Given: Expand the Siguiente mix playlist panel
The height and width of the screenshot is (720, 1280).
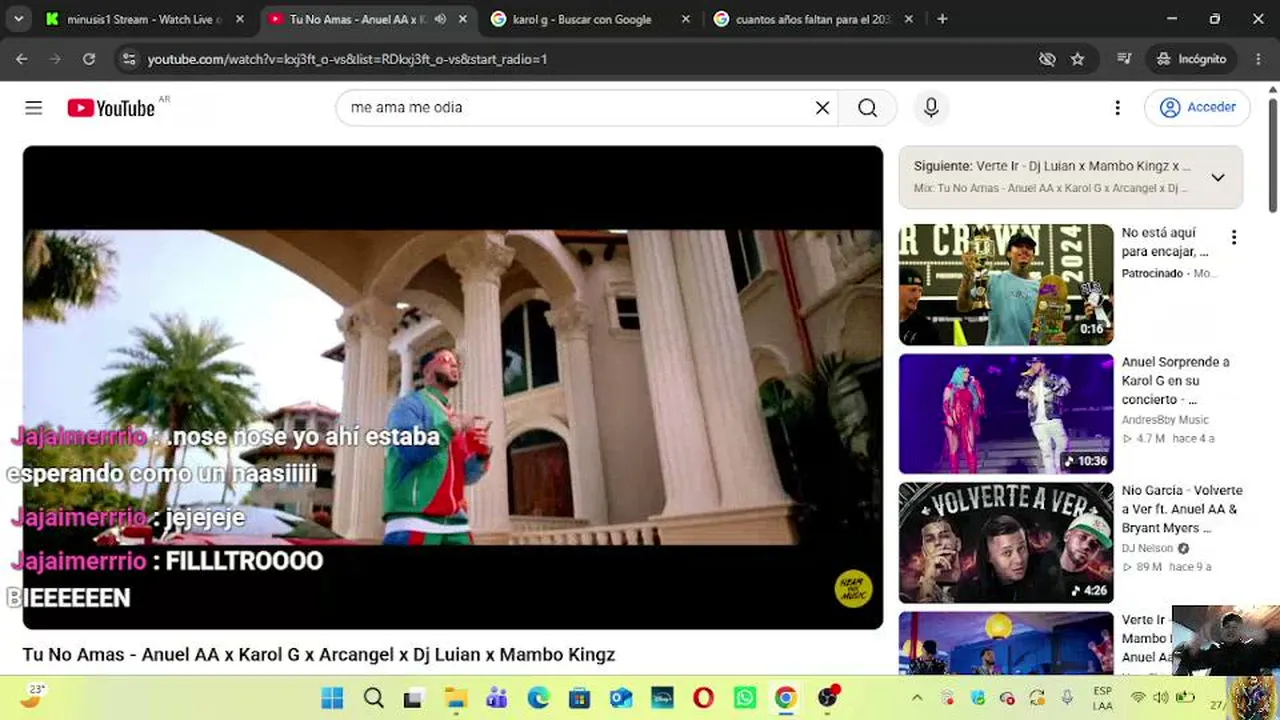Looking at the screenshot, I should pos(1217,177).
